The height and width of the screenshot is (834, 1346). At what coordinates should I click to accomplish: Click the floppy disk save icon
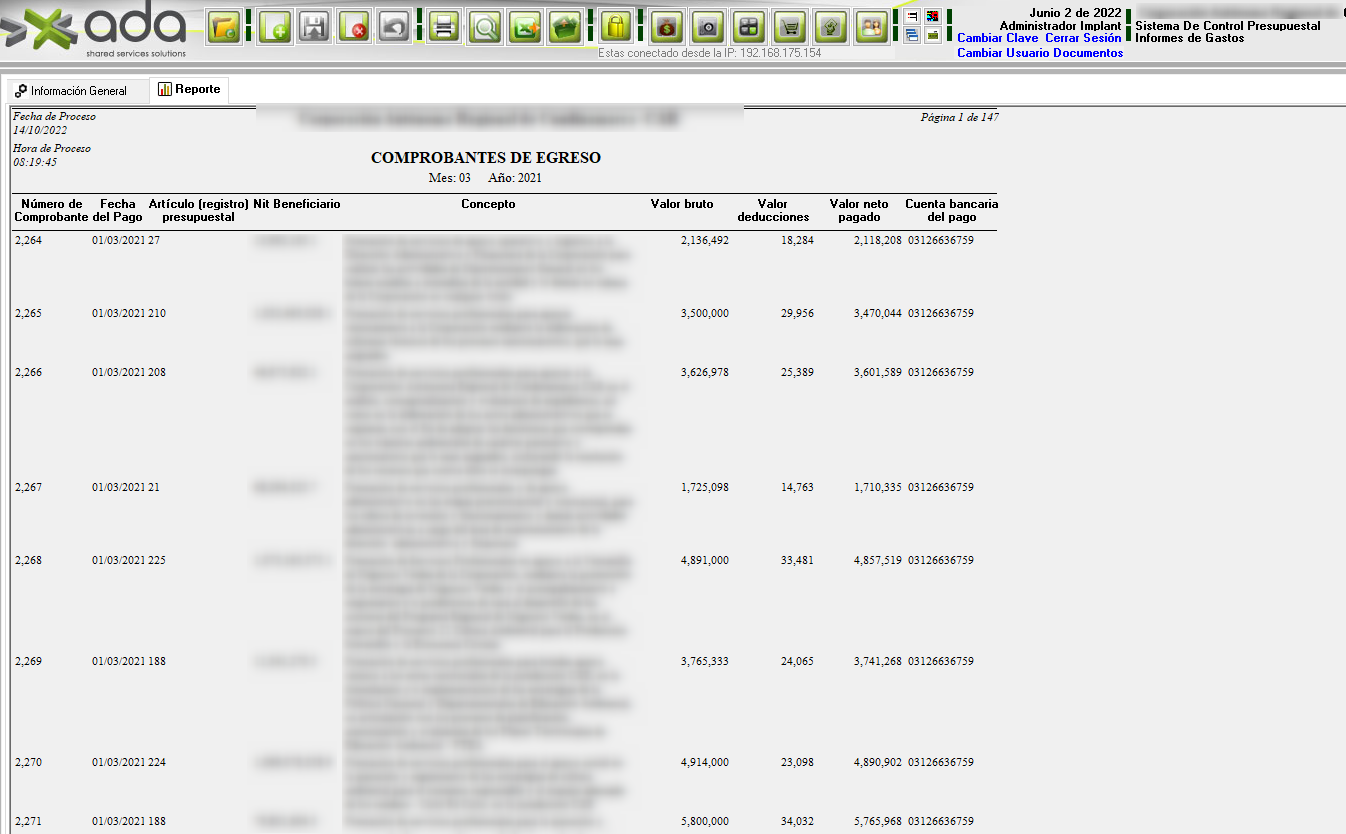(315, 27)
